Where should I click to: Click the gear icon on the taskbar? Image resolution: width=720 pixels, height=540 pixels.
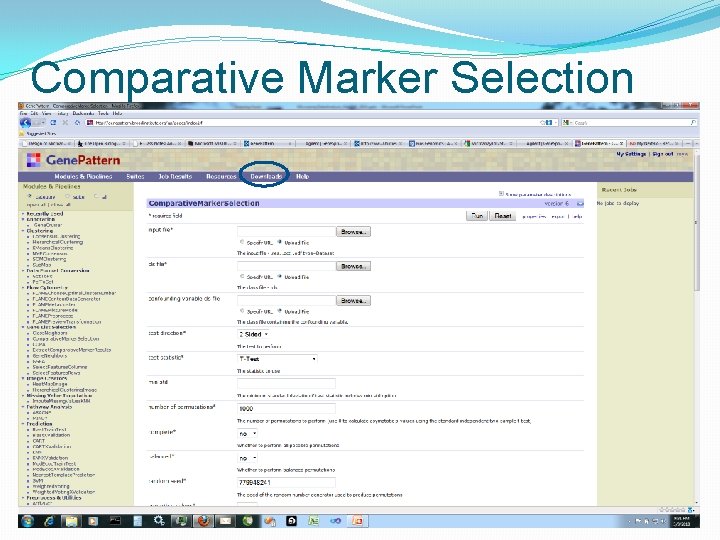pos(159,521)
